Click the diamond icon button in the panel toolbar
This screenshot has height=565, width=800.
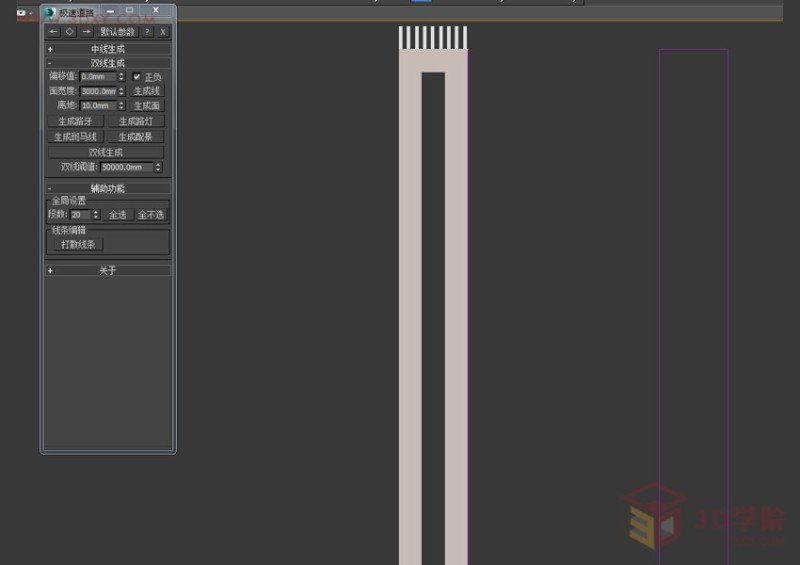pos(70,32)
